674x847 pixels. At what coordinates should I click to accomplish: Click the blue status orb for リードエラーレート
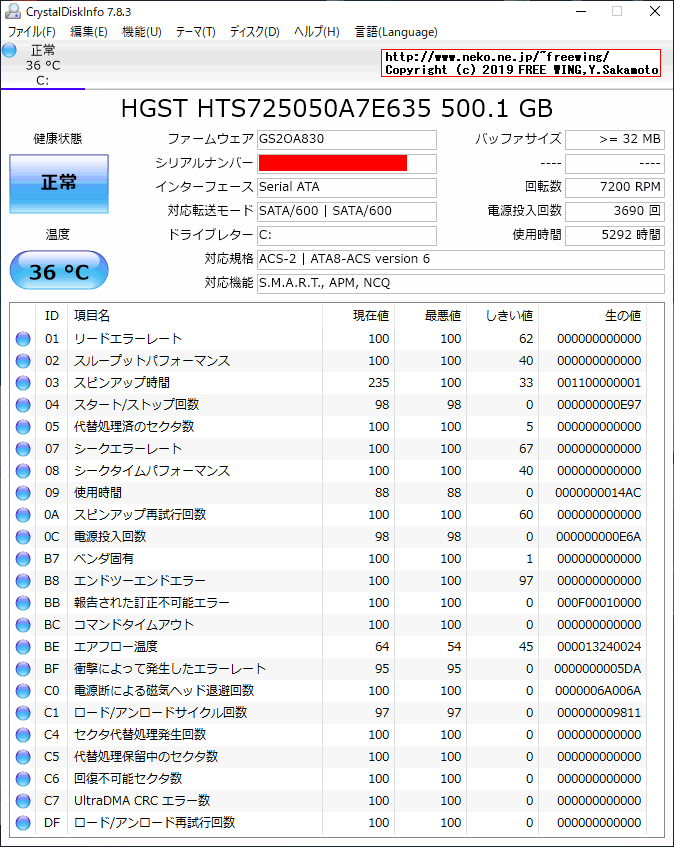pyautogui.click(x=24, y=338)
